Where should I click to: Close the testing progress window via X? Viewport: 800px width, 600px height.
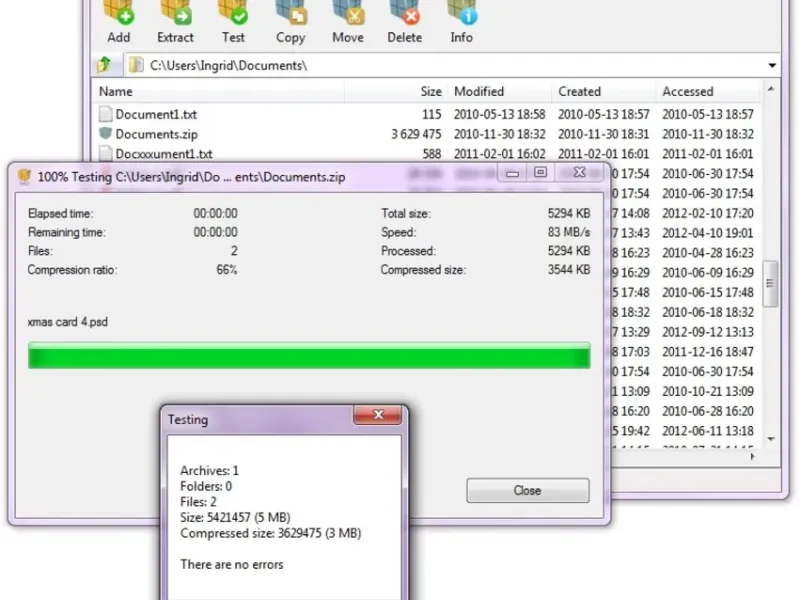point(580,172)
